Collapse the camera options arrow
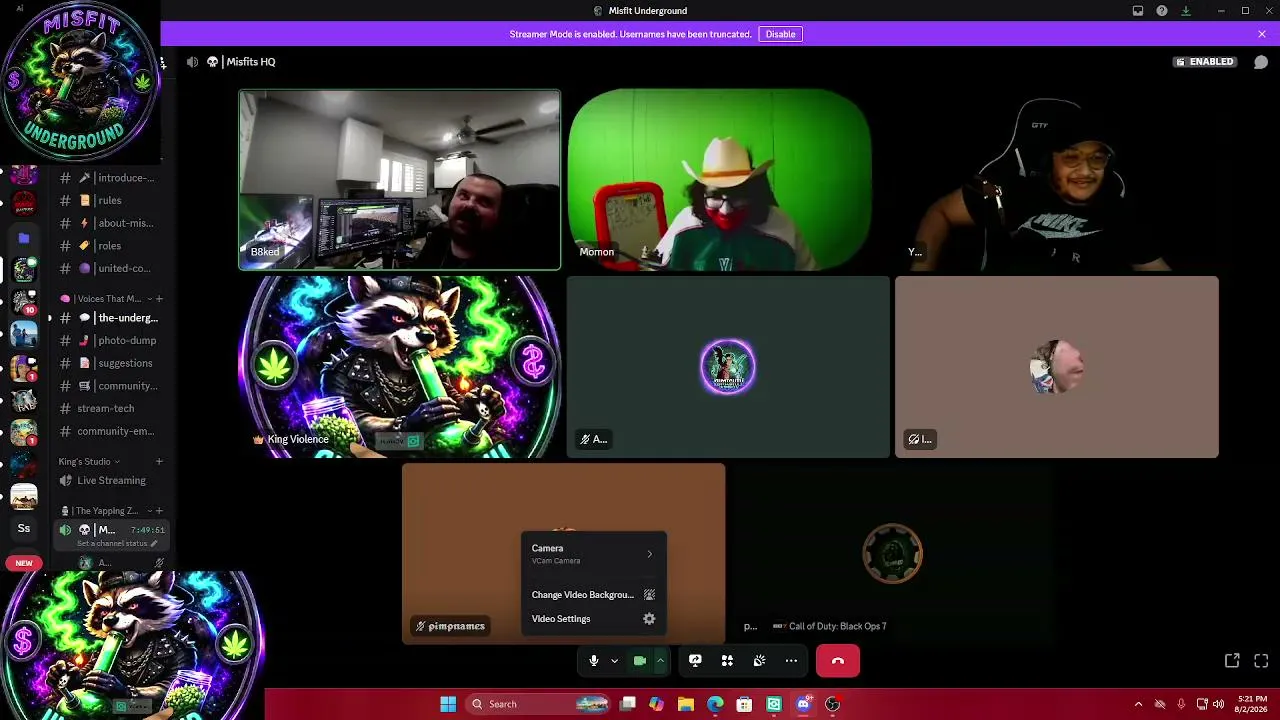This screenshot has width=1280, height=720. coord(660,661)
